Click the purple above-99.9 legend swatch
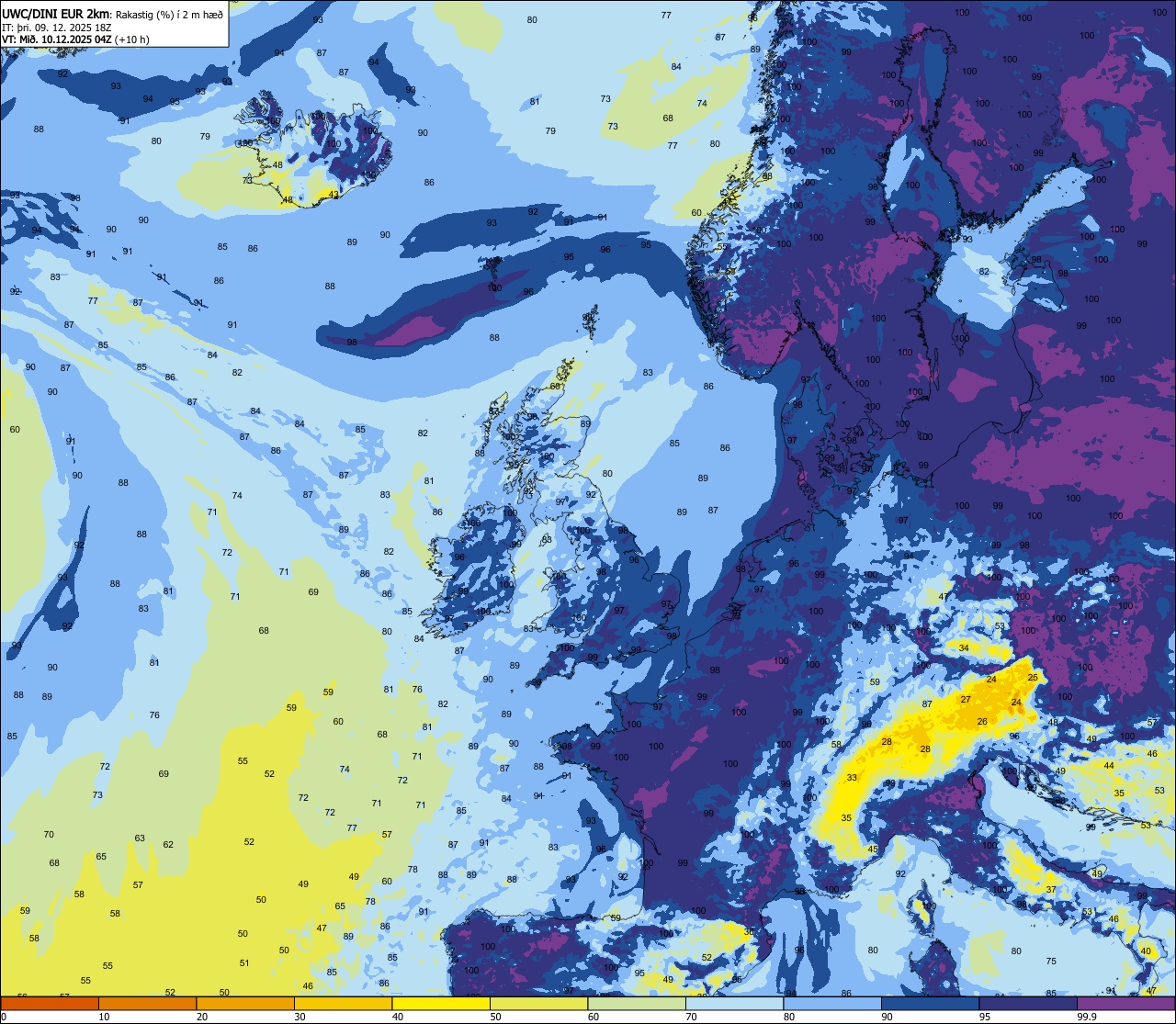Screen dimensions: 1176x1024 tap(1126, 1003)
